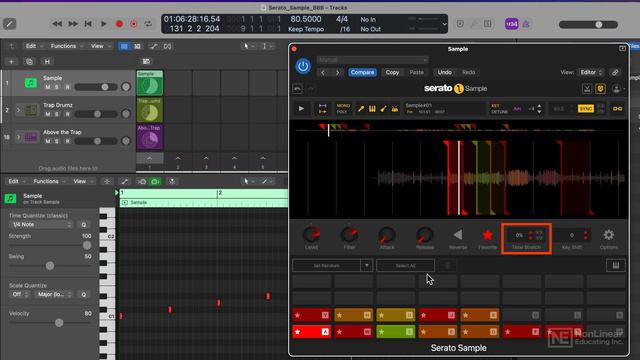Viewport: 640px width, 360px height.
Task: Open the Major scale type dropdown
Action: 54,294
